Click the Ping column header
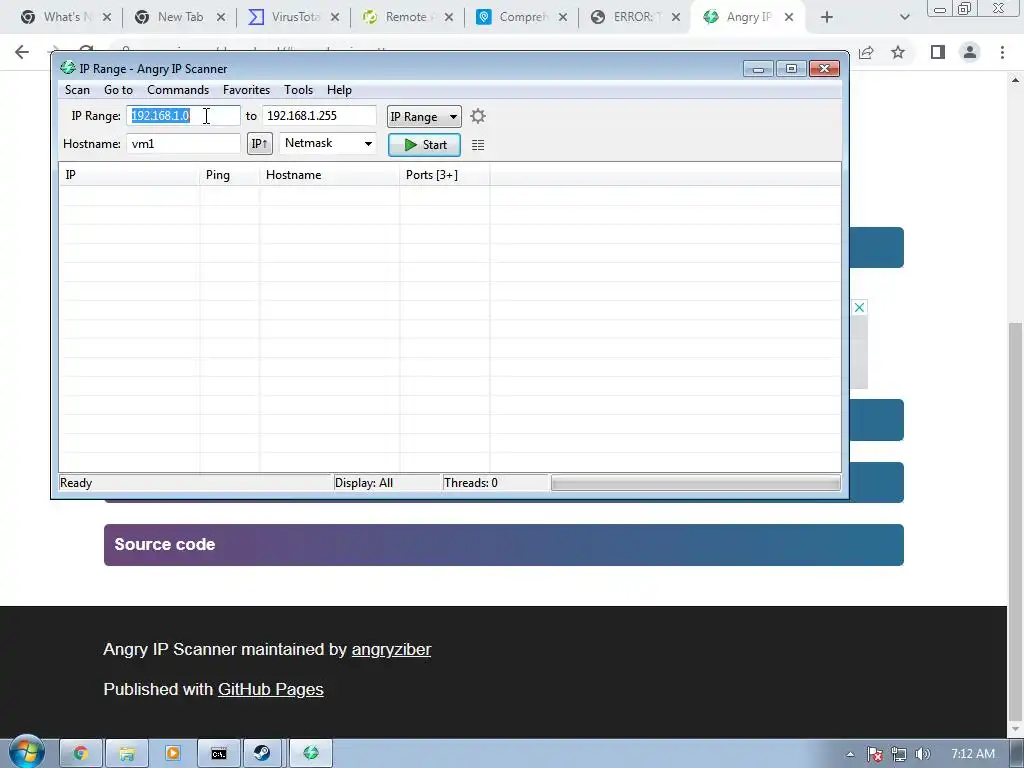 click(x=229, y=175)
